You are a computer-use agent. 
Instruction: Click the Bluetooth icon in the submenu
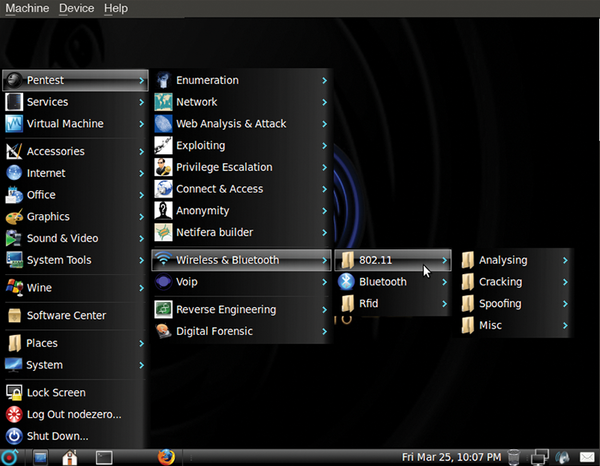(346, 282)
